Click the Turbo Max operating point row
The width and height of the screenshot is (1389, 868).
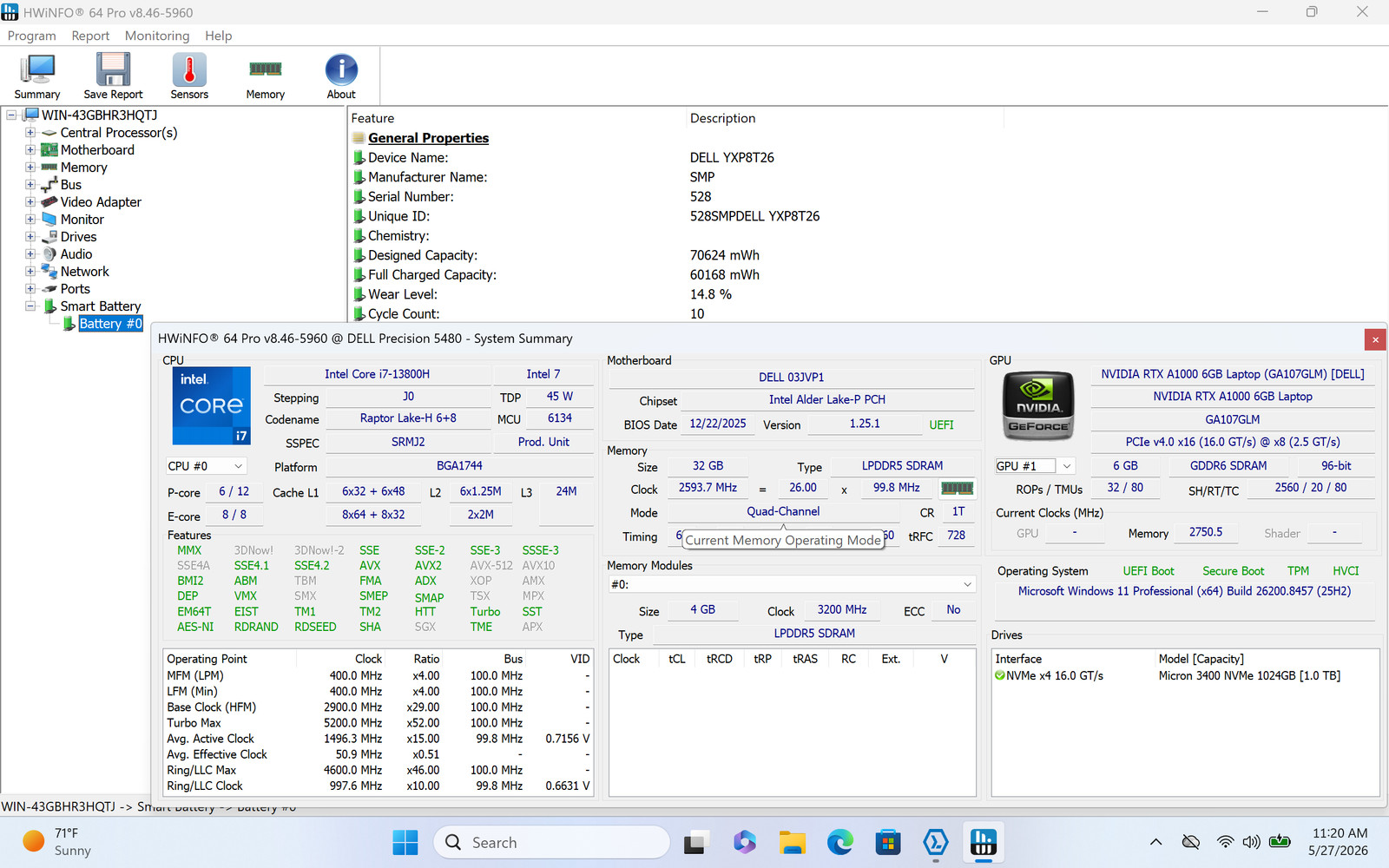pos(379,723)
